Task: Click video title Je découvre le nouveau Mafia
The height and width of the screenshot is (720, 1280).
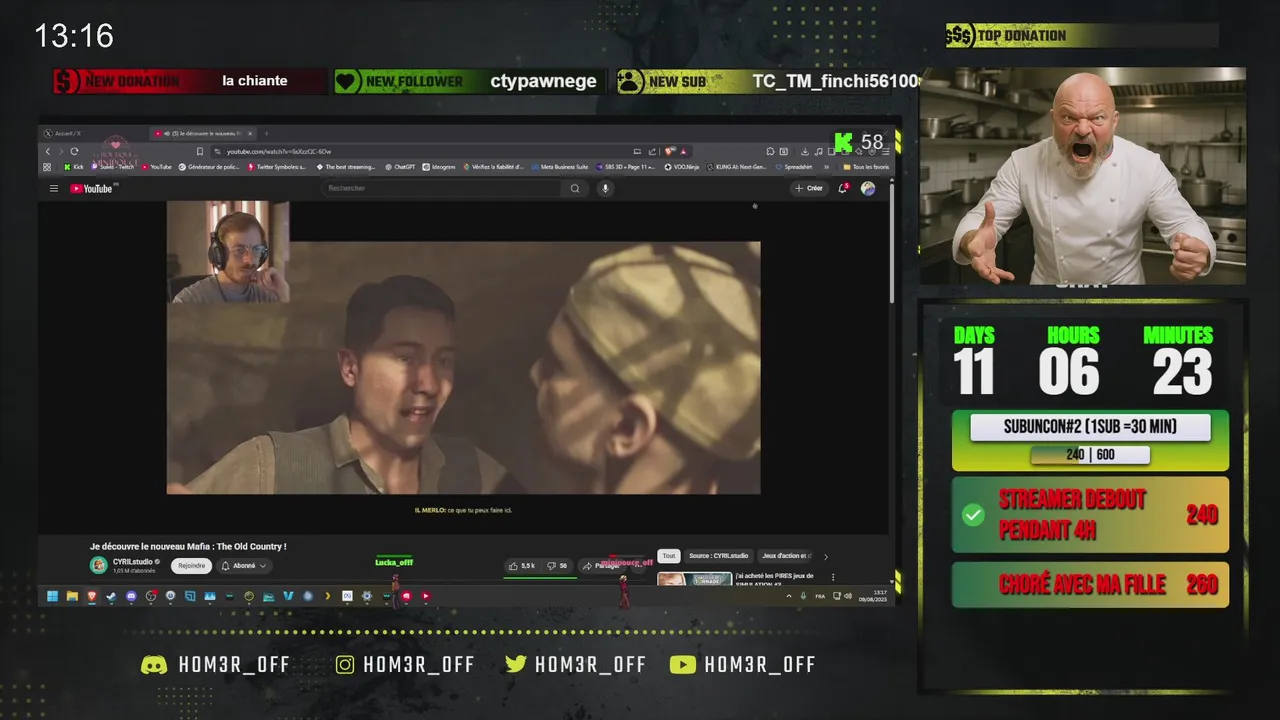Action: [x=188, y=547]
